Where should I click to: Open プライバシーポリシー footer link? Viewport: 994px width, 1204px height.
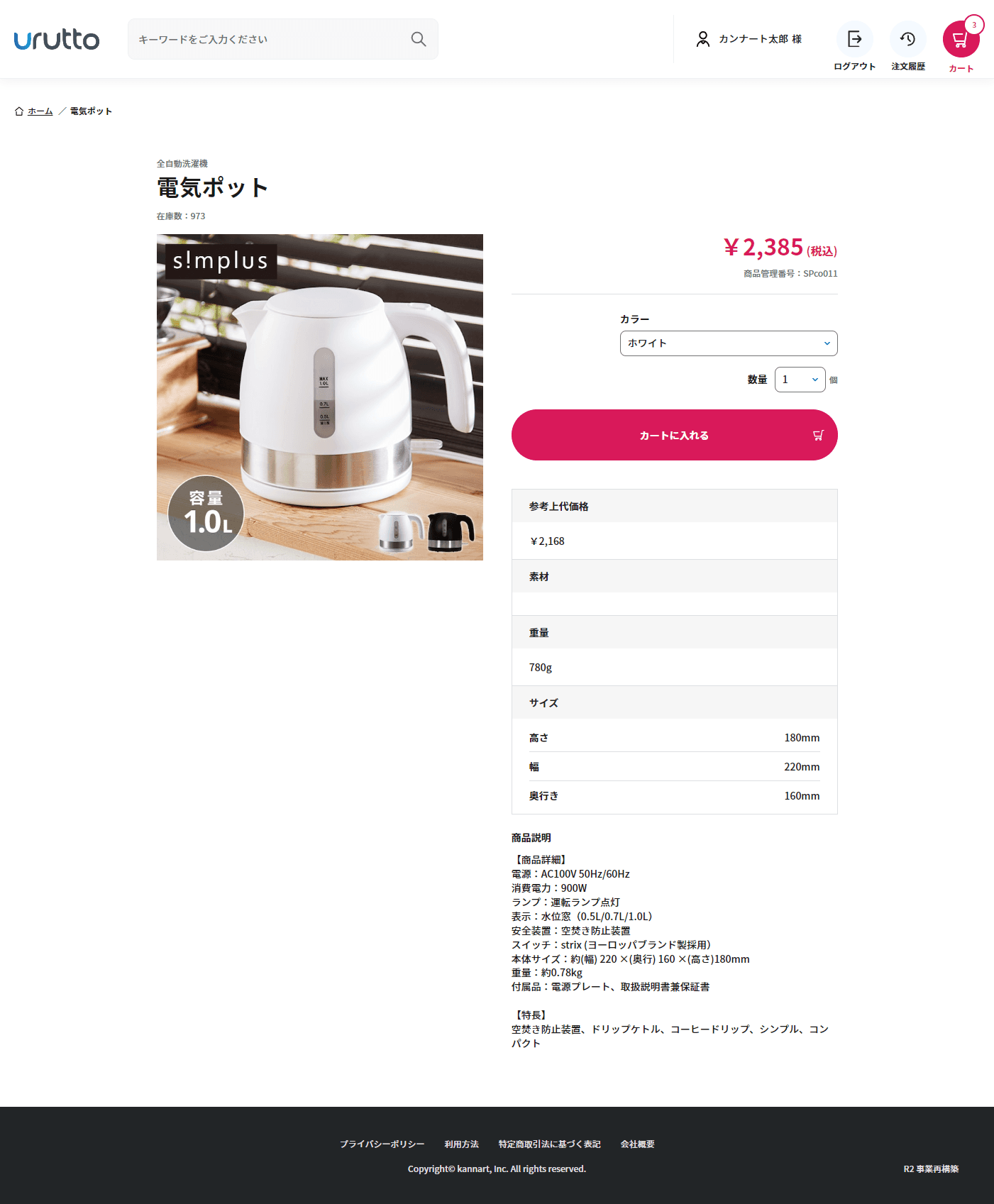pyautogui.click(x=382, y=1144)
